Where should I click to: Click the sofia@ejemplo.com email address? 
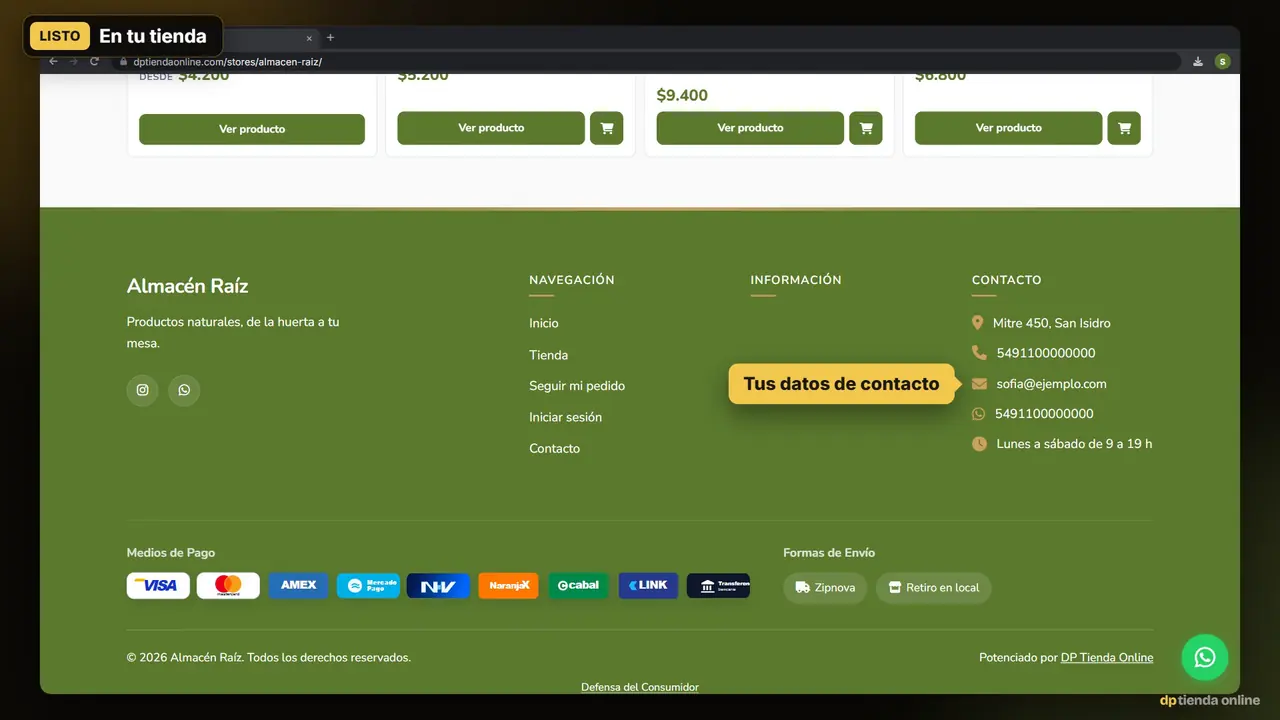(x=1052, y=384)
